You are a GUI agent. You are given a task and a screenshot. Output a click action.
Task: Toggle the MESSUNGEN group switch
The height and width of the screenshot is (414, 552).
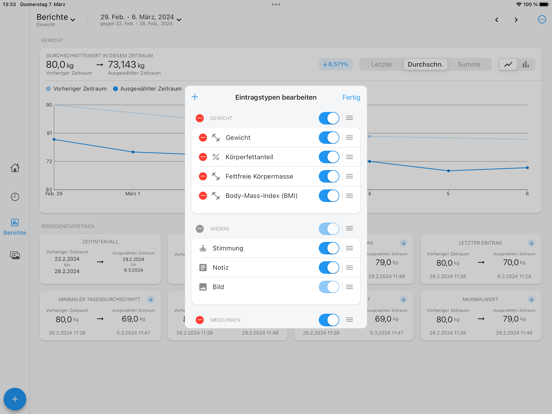click(x=329, y=320)
